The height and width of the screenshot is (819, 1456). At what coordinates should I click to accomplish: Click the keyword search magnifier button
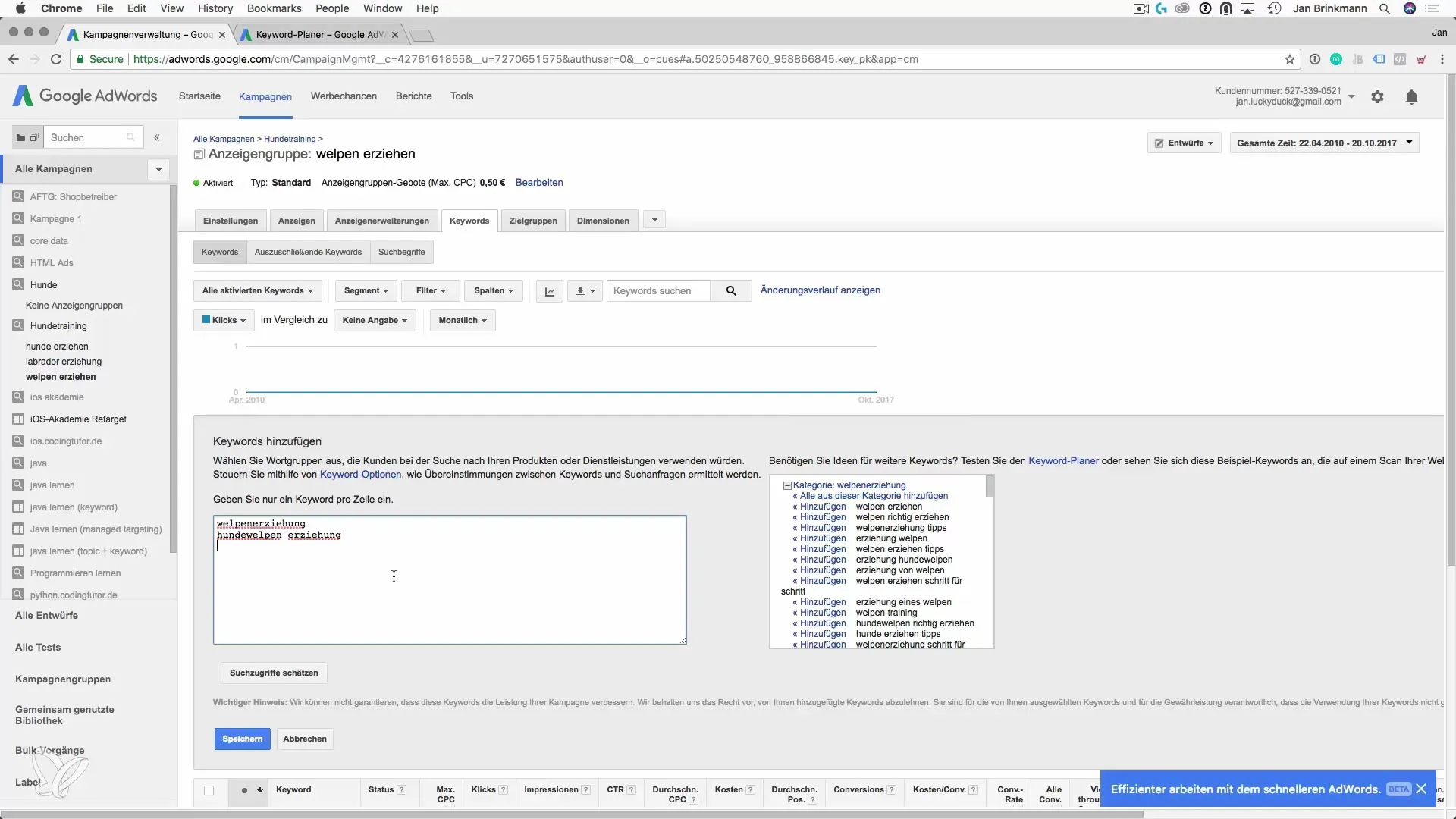coord(731,291)
